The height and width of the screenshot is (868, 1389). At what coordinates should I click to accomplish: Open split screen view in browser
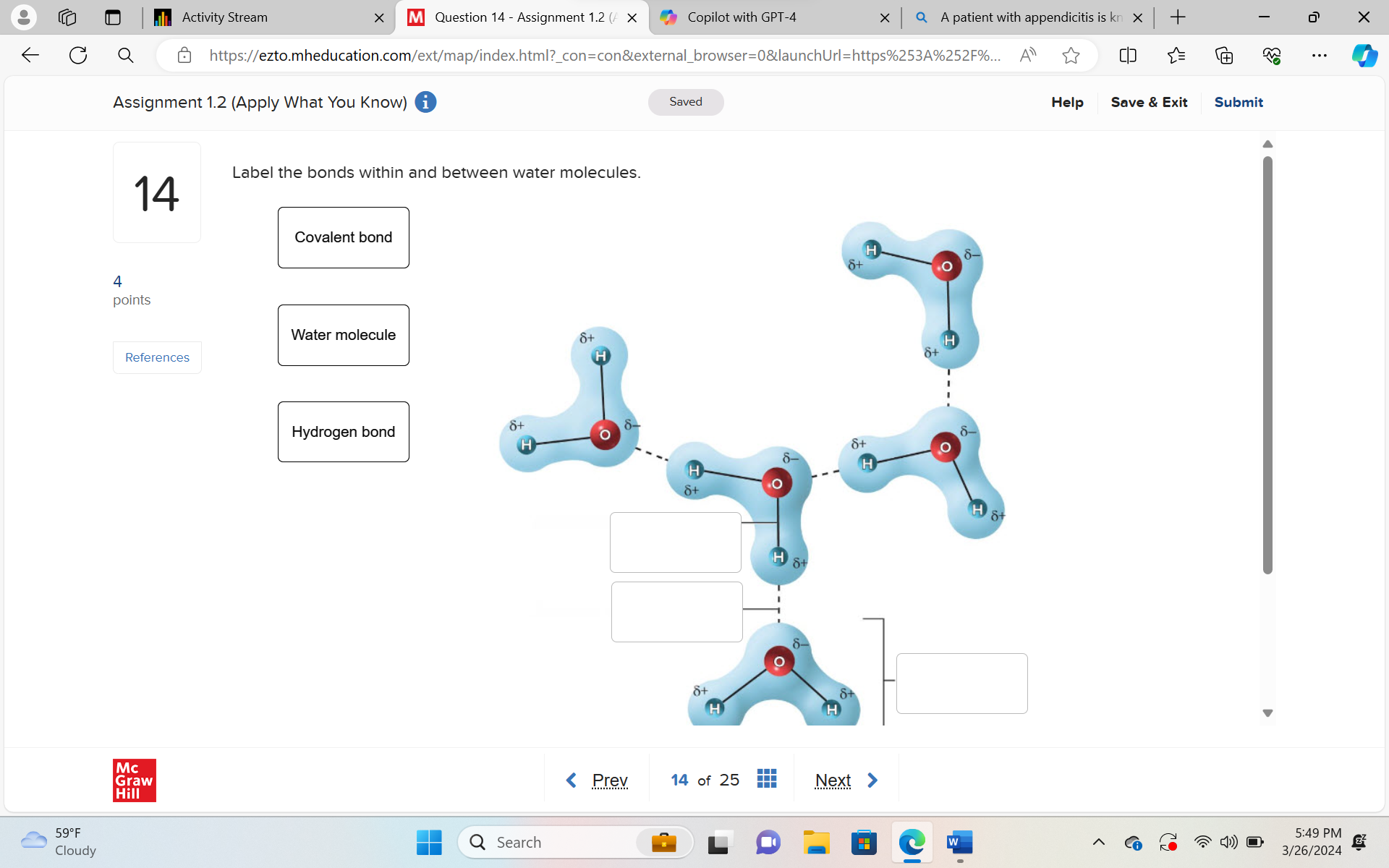click(x=1129, y=55)
